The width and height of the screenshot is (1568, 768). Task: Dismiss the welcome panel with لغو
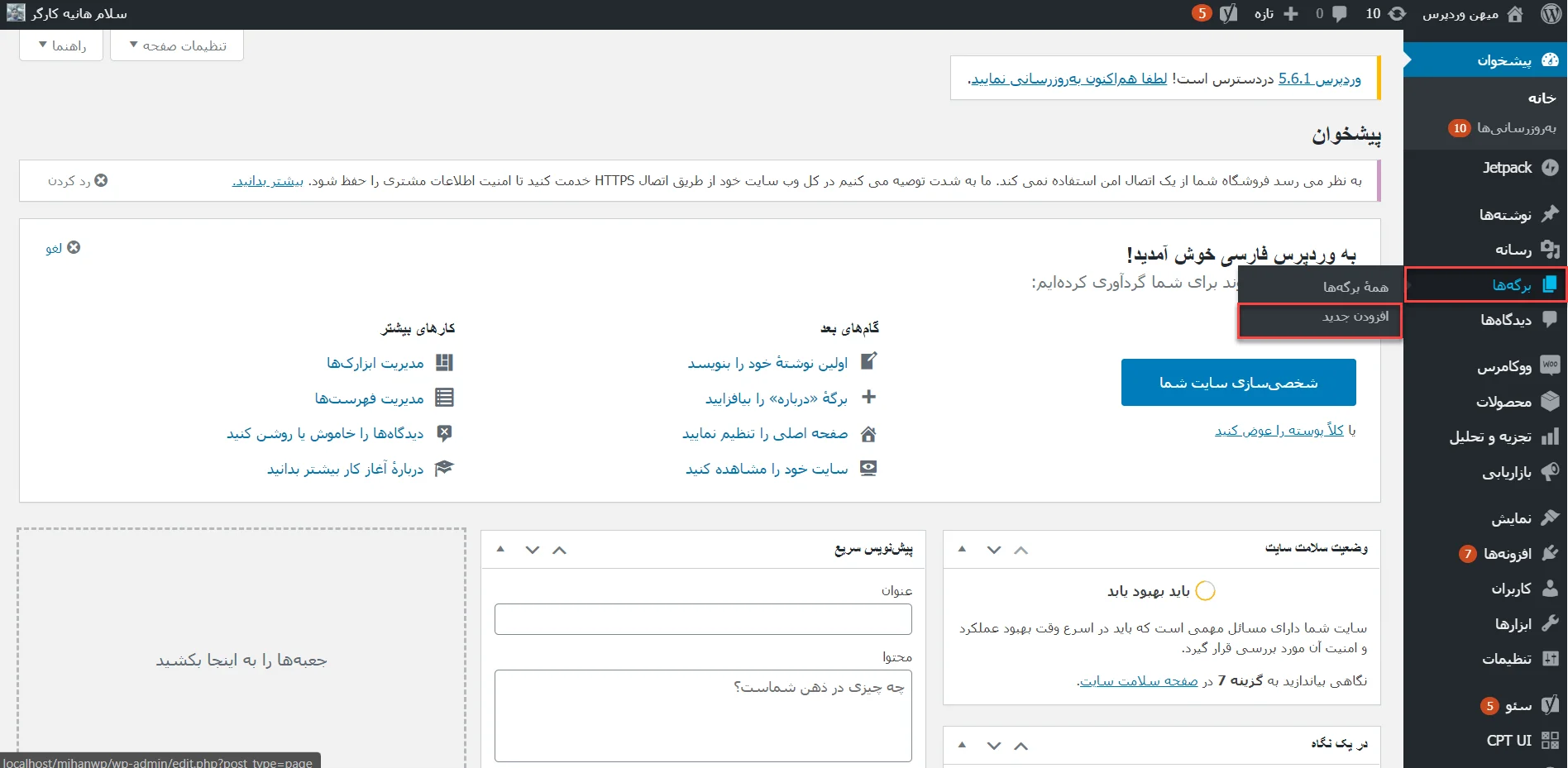tap(63, 248)
